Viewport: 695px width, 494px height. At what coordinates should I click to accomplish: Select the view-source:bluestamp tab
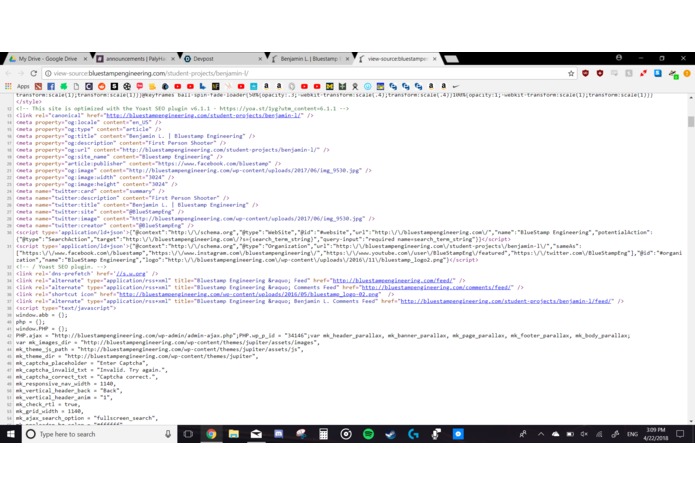(x=398, y=59)
